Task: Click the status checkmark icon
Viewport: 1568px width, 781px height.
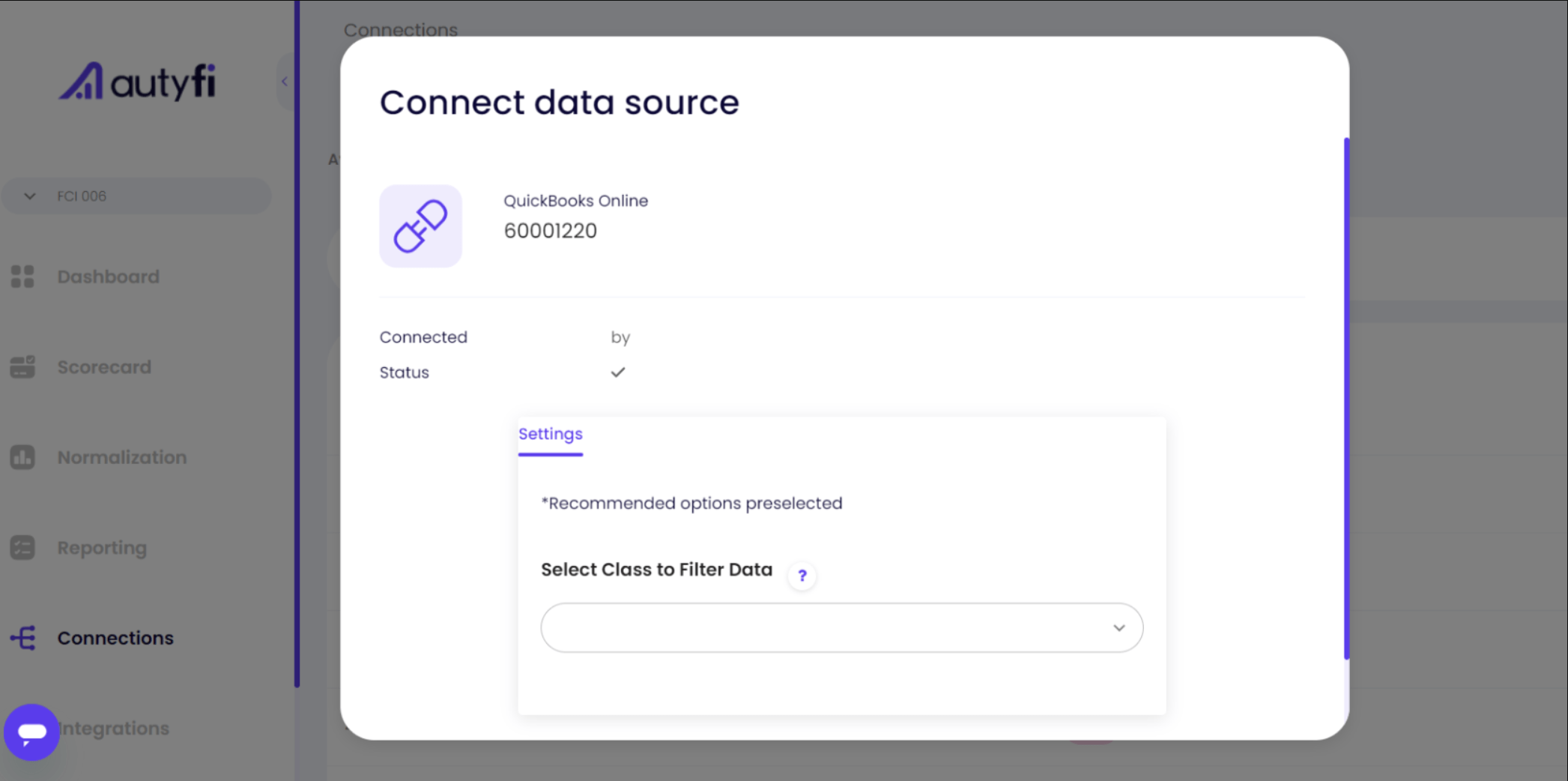Action: [x=618, y=372]
